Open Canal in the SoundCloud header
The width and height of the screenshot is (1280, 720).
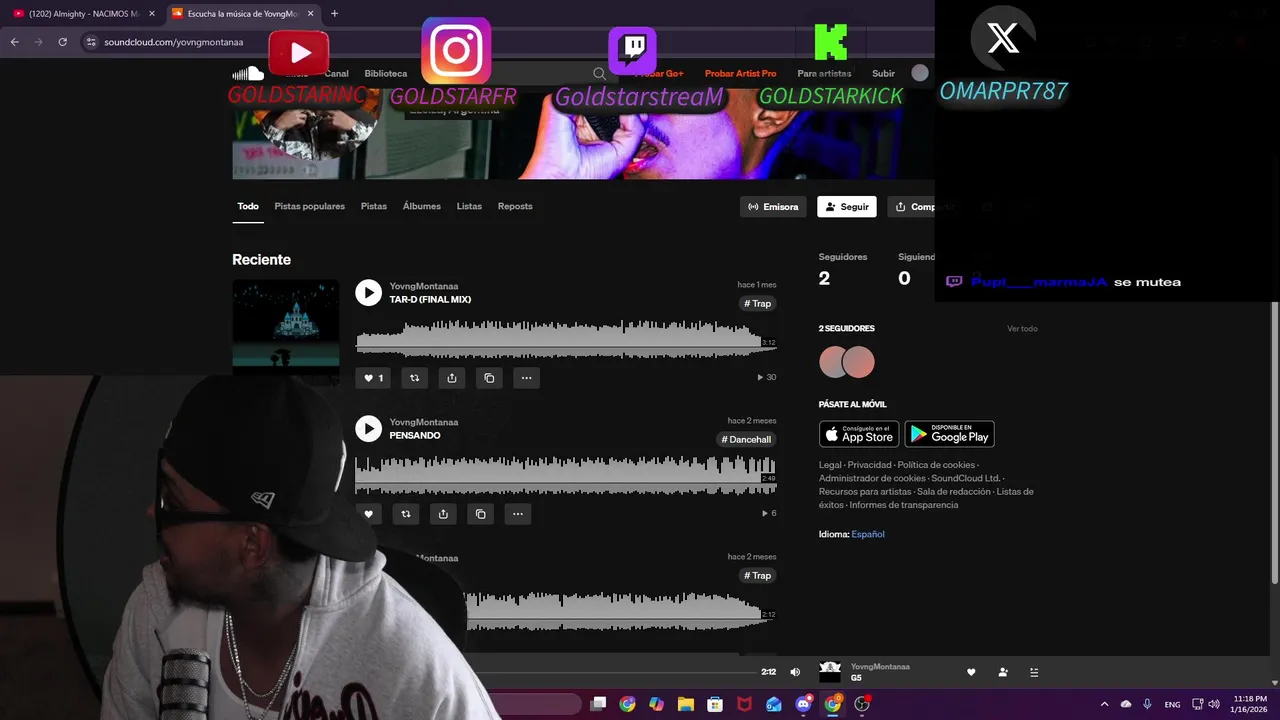(337, 73)
